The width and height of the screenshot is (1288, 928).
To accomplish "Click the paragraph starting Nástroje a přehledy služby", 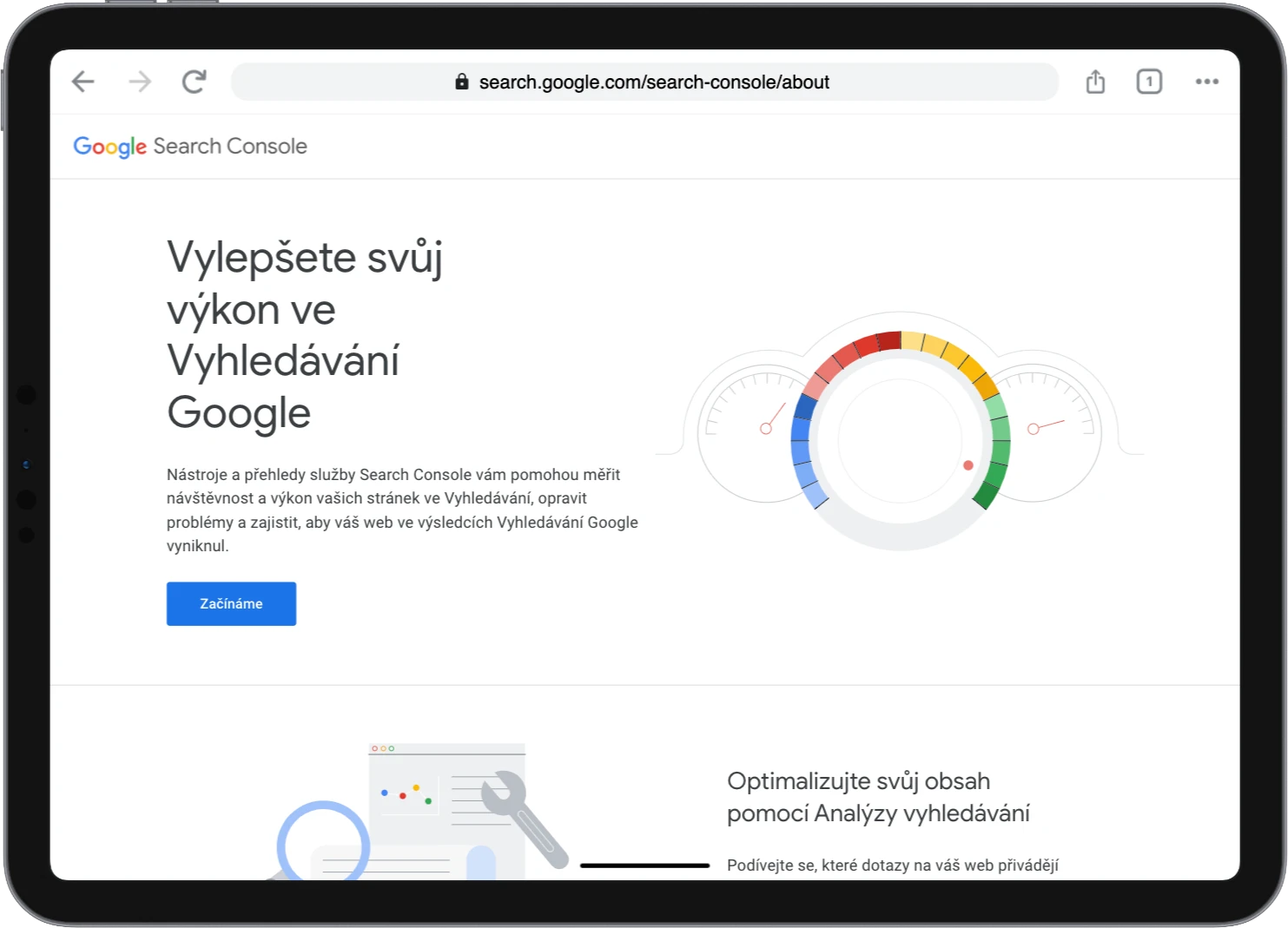I will 402,510.
